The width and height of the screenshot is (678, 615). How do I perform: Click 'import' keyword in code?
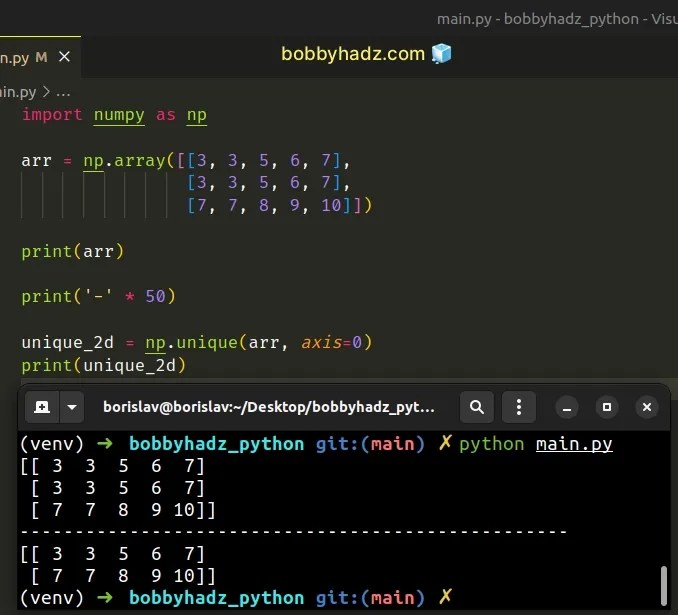coord(52,115)
